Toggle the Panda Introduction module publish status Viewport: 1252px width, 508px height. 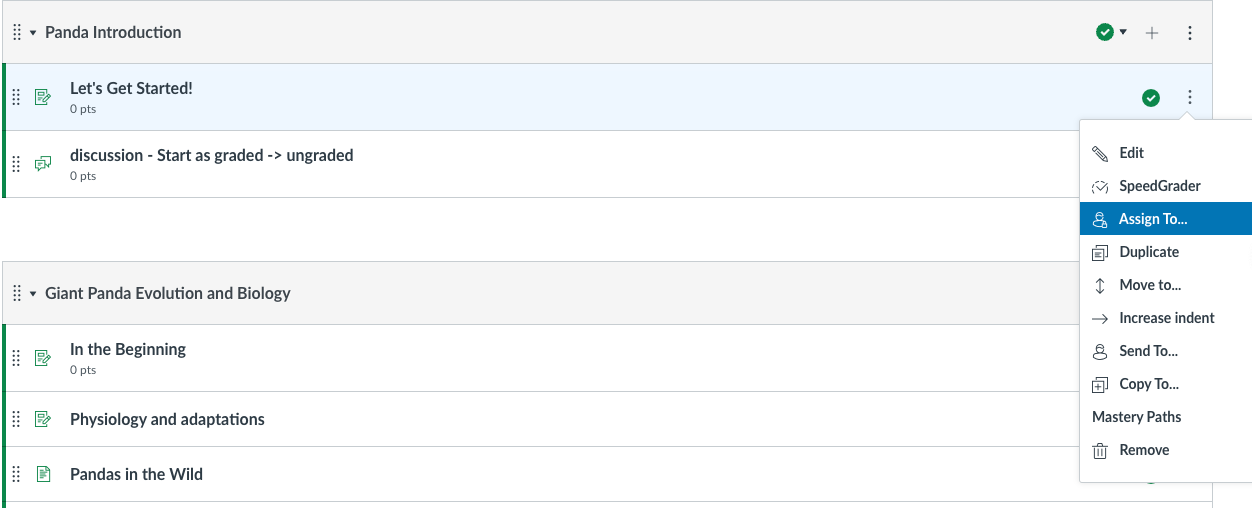[1105, 33]
